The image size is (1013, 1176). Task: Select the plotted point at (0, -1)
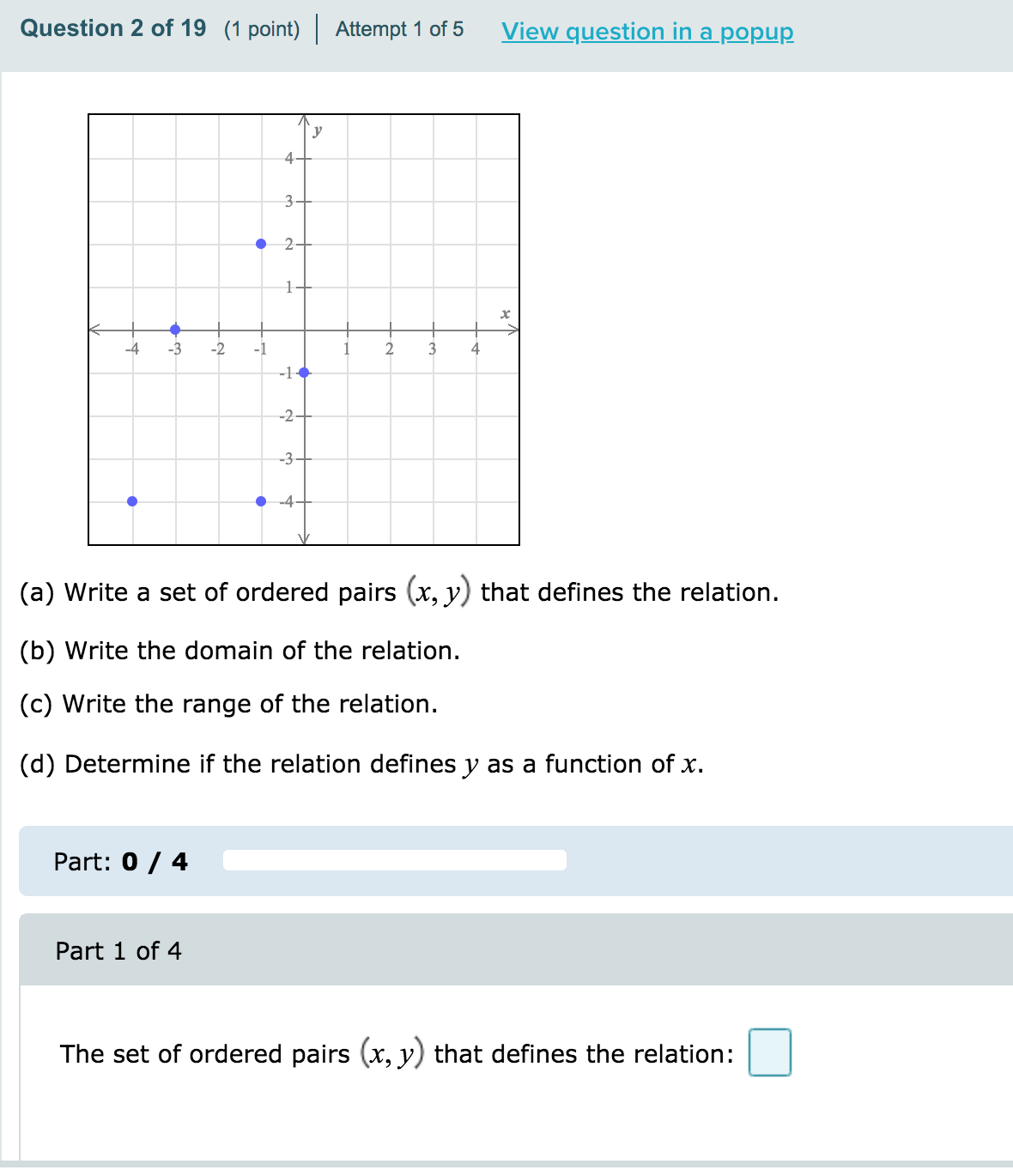303,372
